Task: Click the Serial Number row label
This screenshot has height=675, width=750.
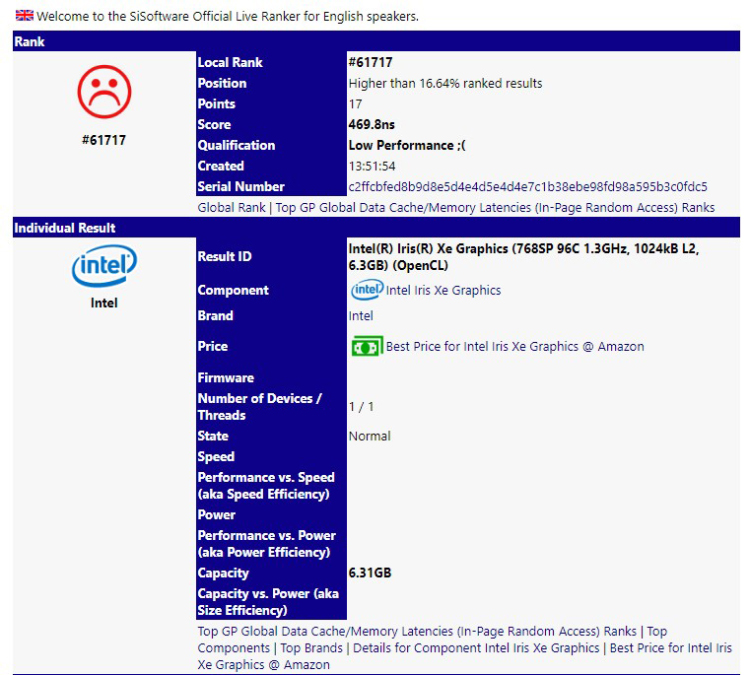Action: (x=241, y=187)
